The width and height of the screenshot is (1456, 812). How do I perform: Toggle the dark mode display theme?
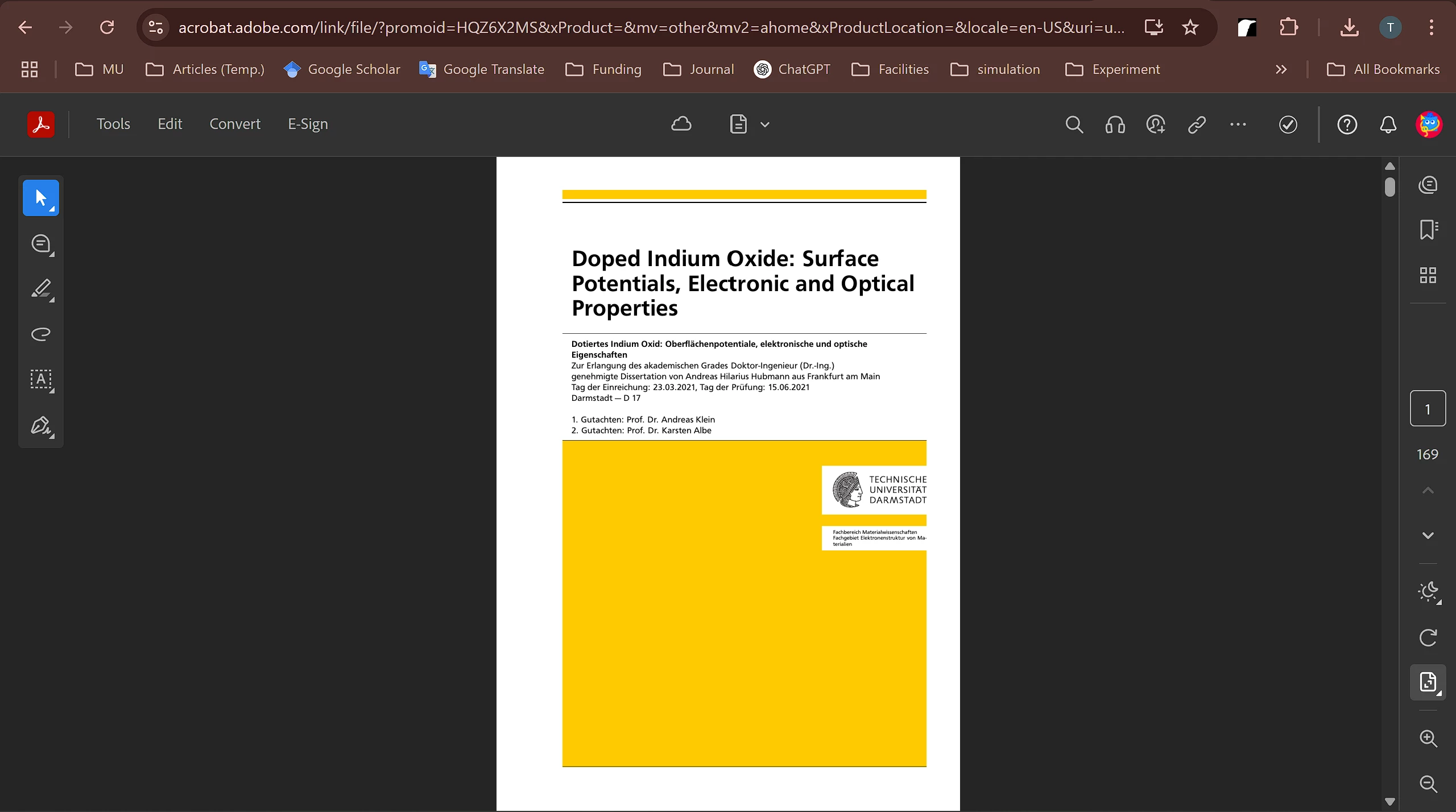point(1428,592)
